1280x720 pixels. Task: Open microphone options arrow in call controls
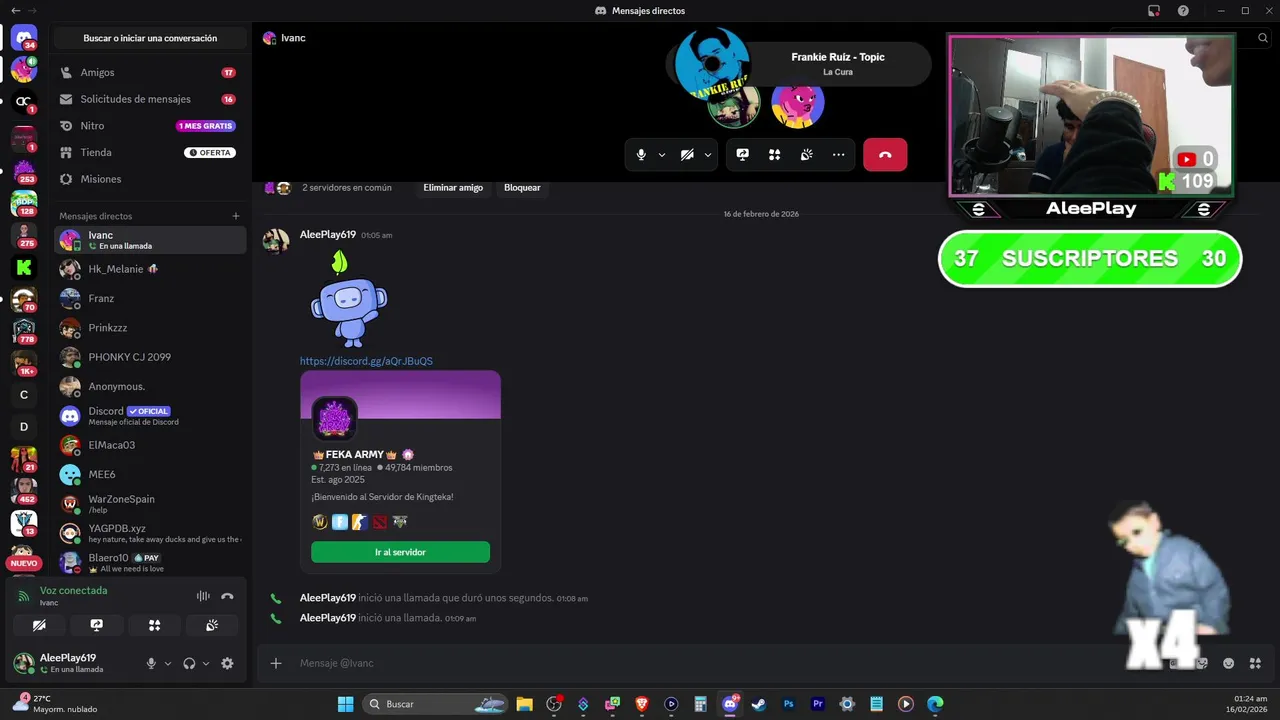point(661,155)
